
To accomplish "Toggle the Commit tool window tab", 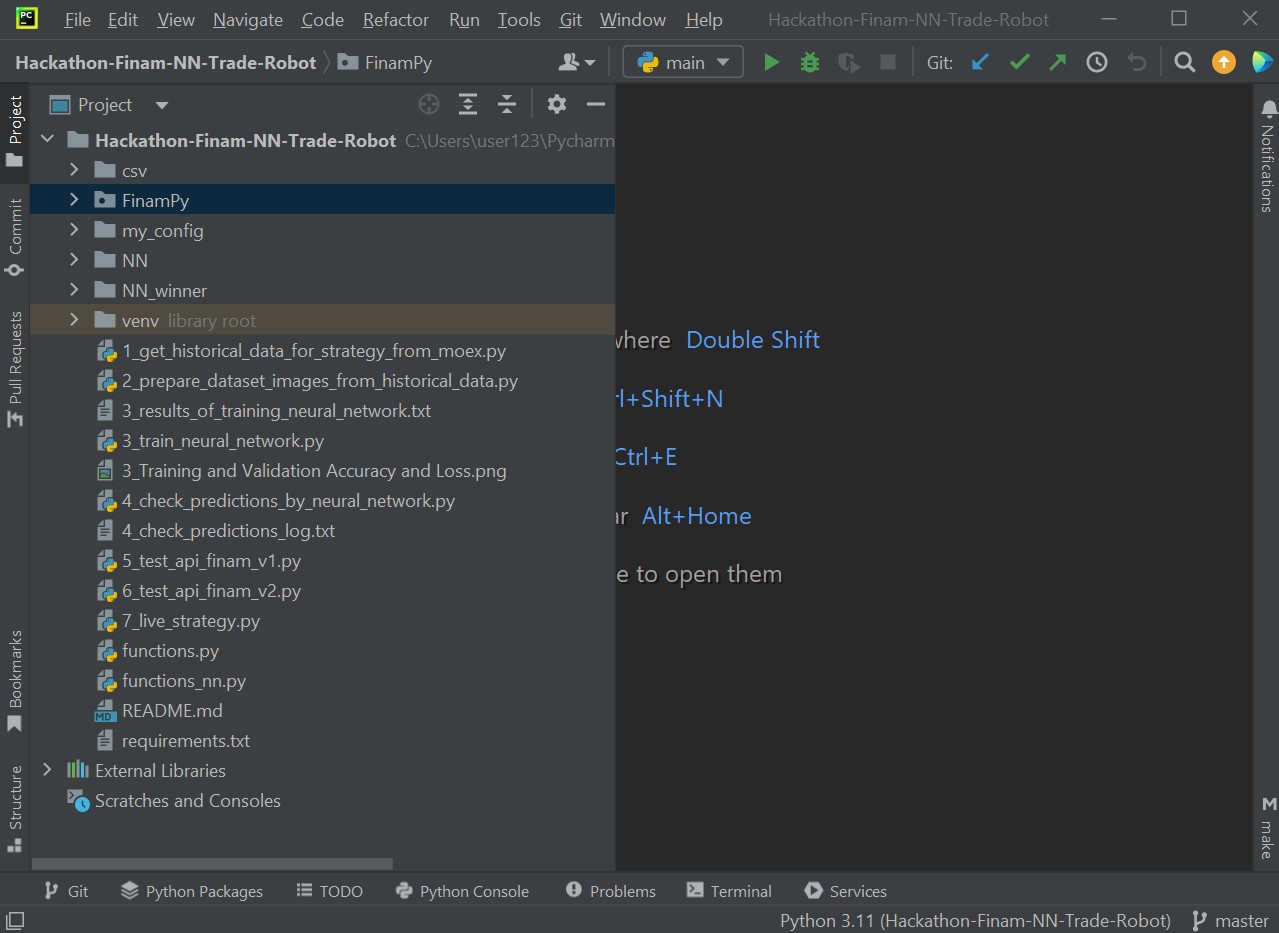I will point(15,238).
